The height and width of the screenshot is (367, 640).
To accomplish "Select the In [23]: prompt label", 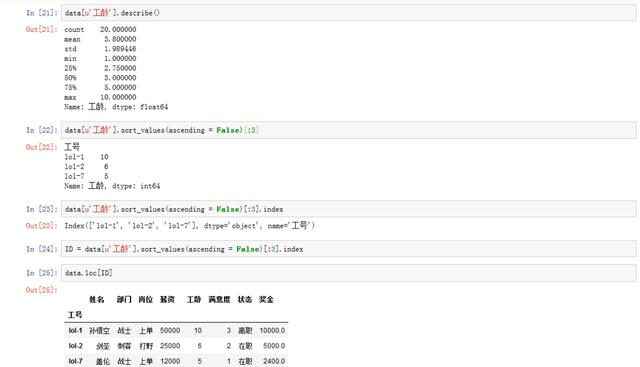I will click(x=42, y=209).
